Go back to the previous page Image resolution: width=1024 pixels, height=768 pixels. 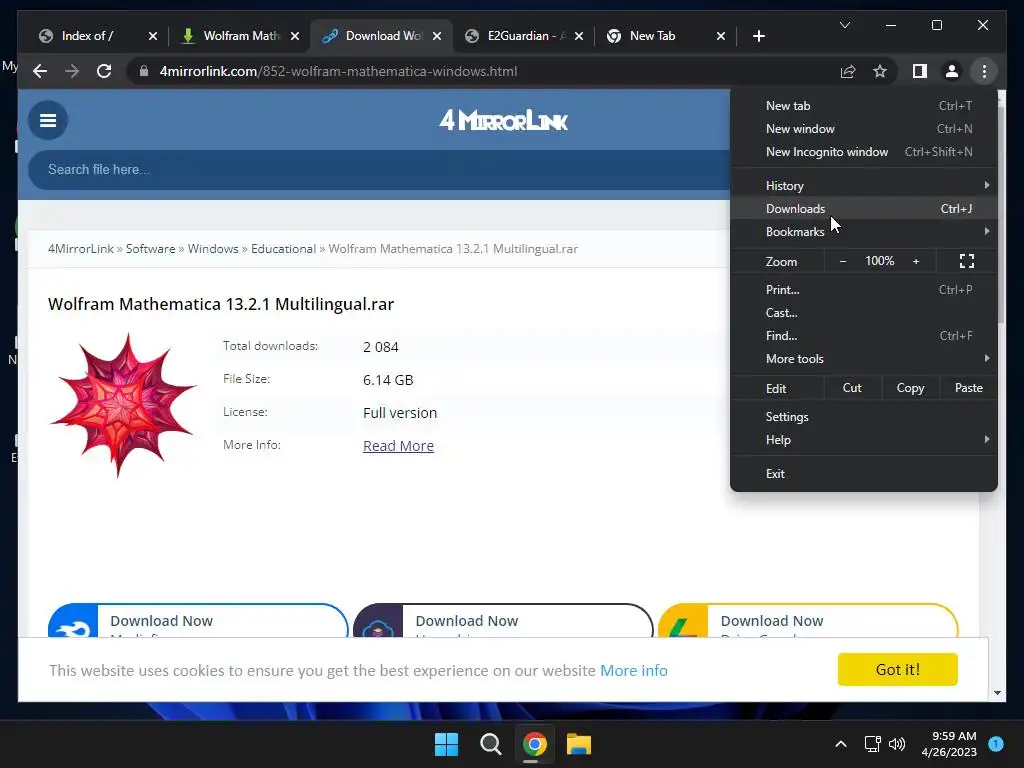40,71
